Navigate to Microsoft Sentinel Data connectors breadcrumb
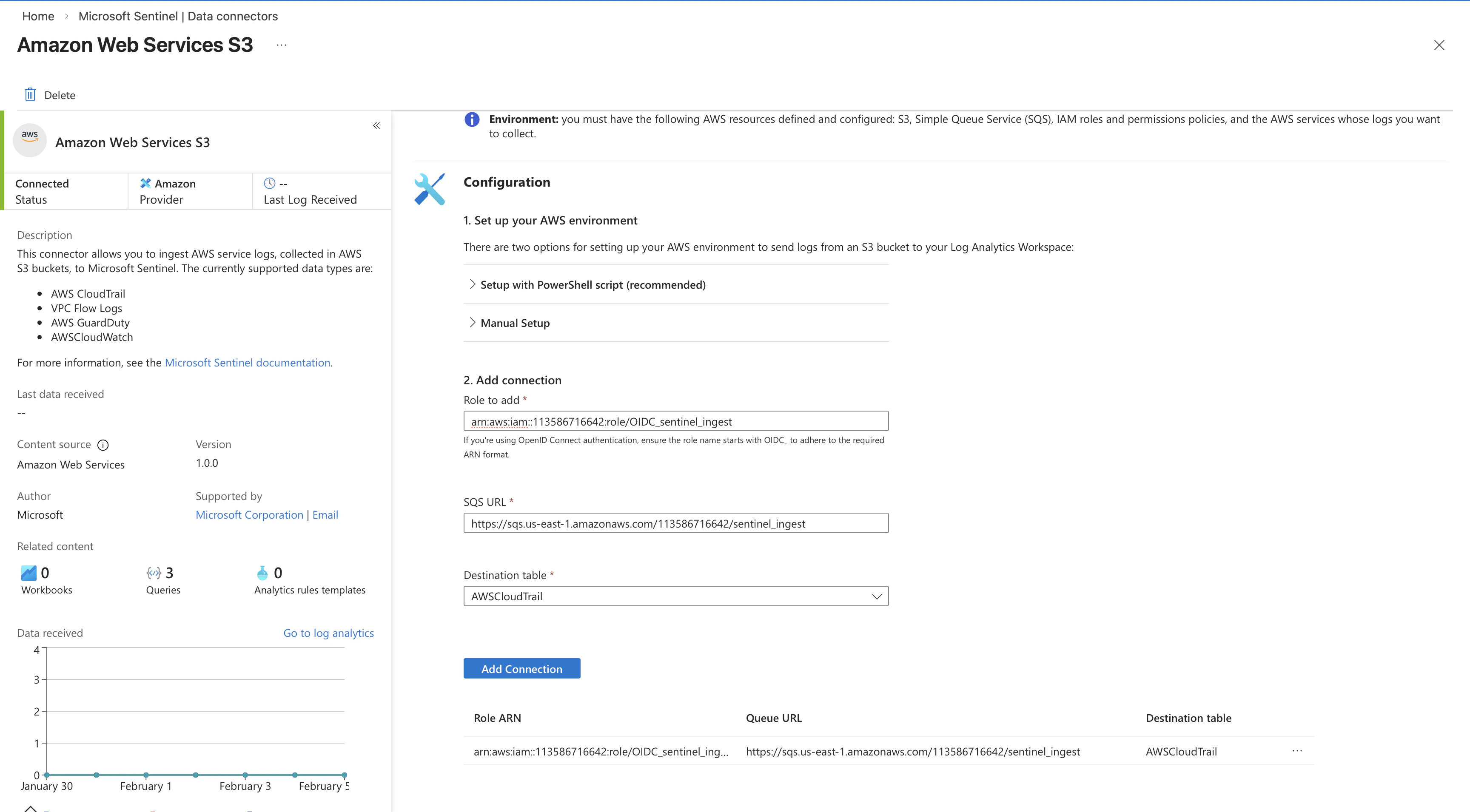This screenshot has height=812, width=1470. (178, 16)
